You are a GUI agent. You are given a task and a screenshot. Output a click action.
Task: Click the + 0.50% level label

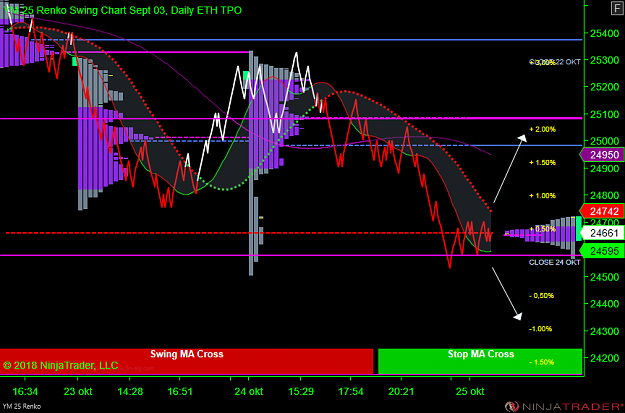[x=542, y=229]
